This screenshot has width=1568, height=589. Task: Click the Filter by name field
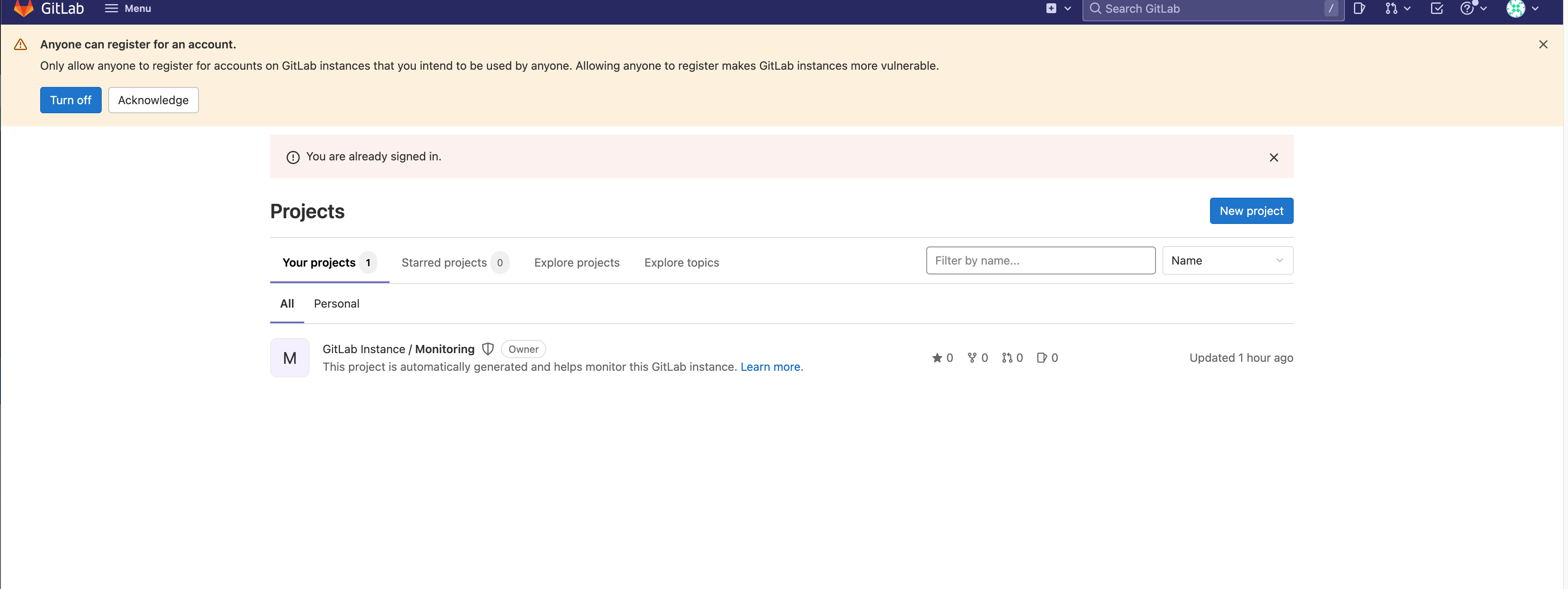[1040, 260]
